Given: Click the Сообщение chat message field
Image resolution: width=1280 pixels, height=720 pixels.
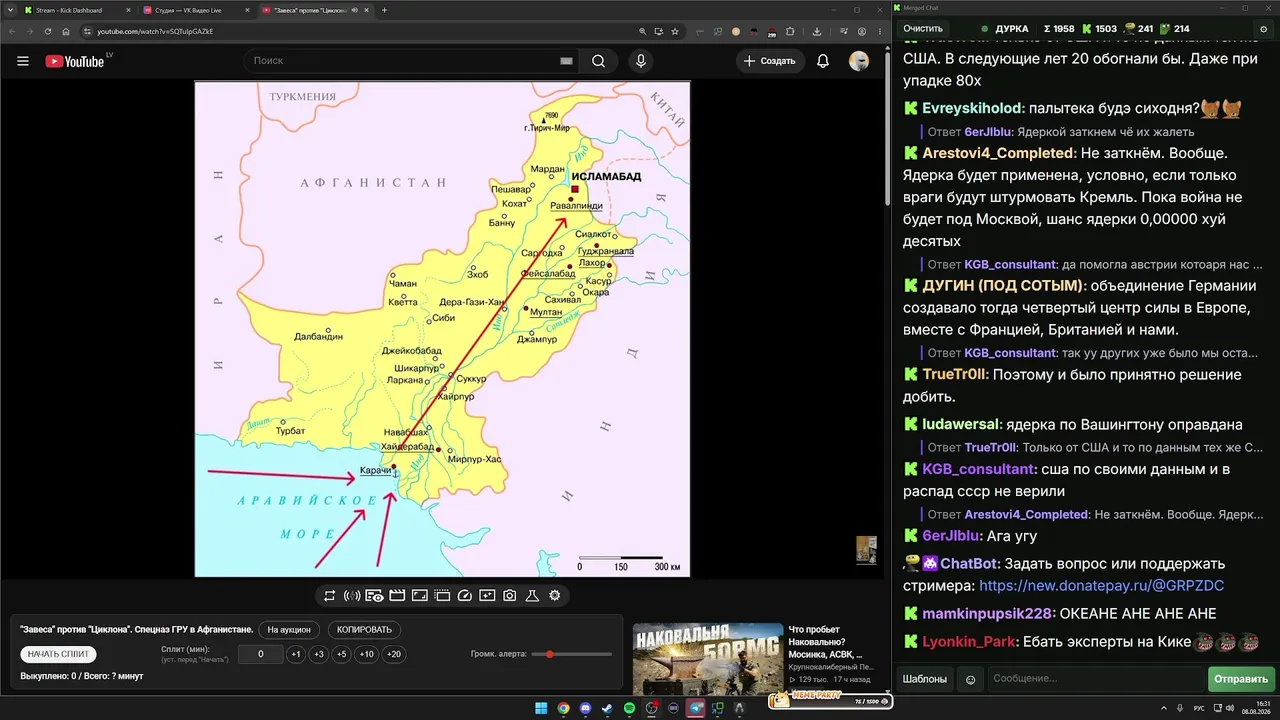Looking at the screenshot, I should (1095, 679).
